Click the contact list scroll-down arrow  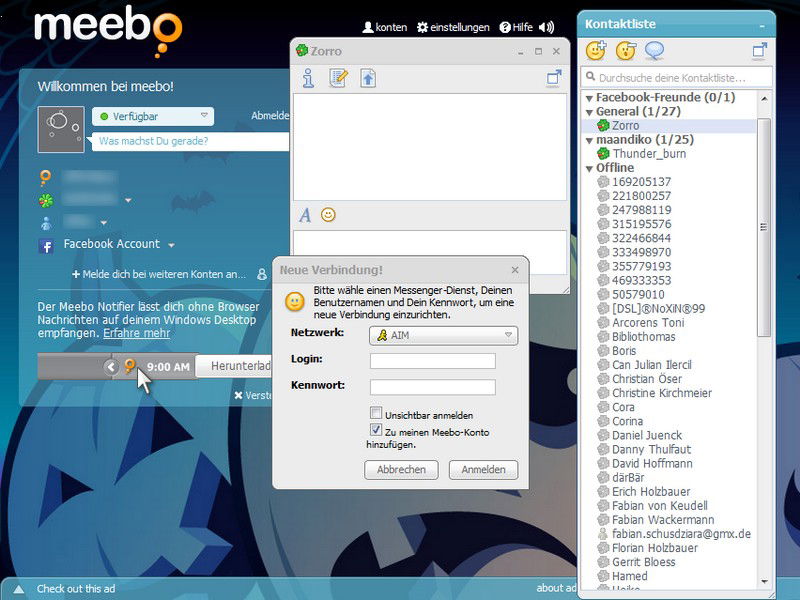[x=764, y=581]
